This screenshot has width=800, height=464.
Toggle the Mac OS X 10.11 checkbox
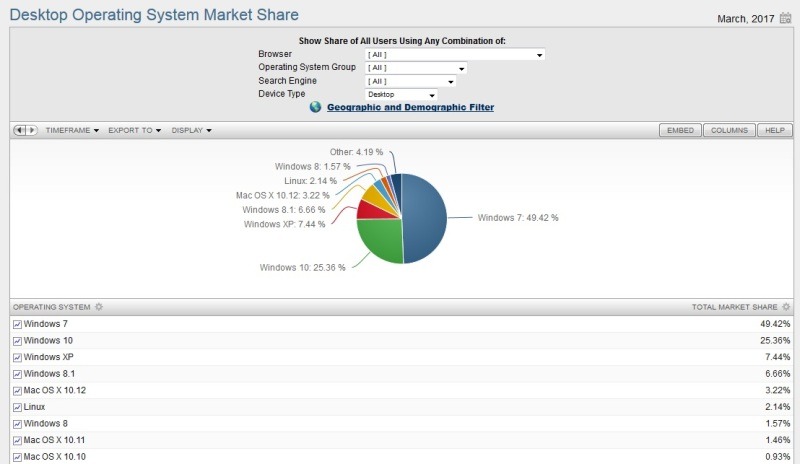click(x=17, y=441)
